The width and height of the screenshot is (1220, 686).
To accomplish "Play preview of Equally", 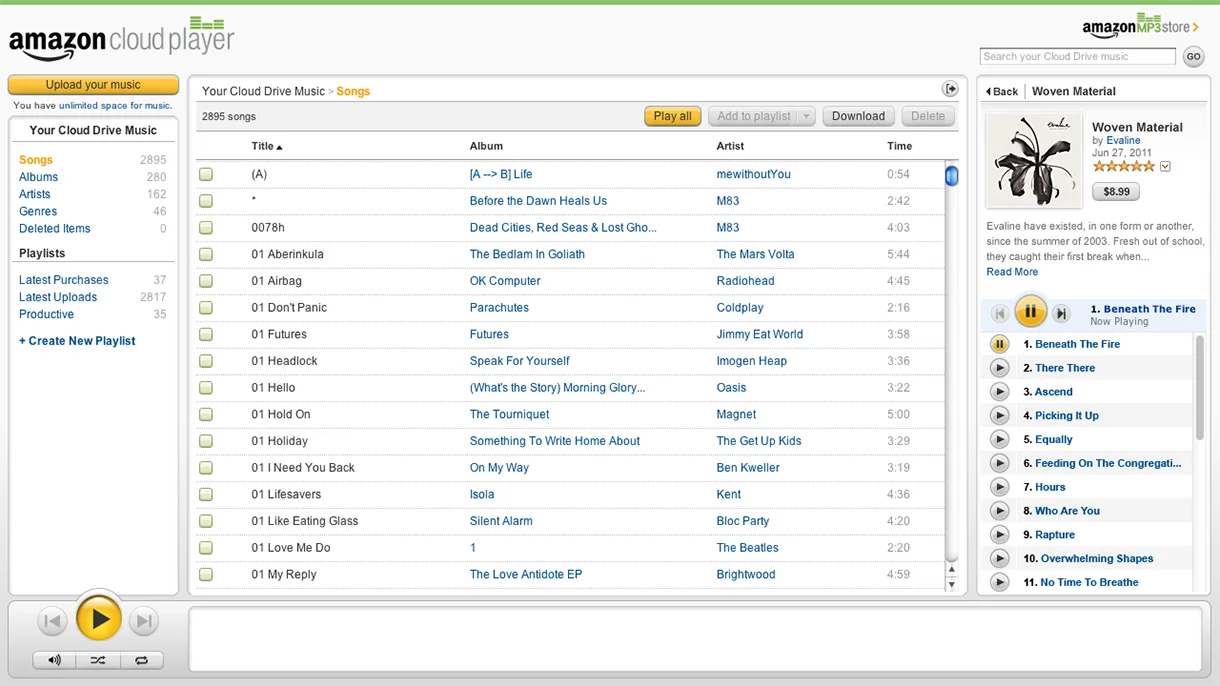I will [999, 439].
